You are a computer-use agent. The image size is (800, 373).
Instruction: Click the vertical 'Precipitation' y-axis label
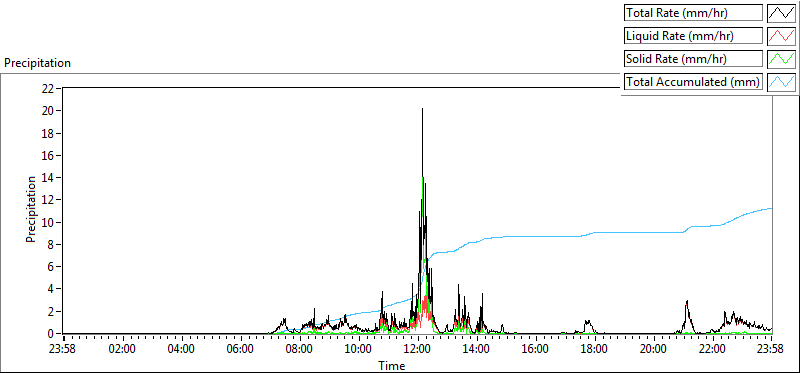pos(31,209)
